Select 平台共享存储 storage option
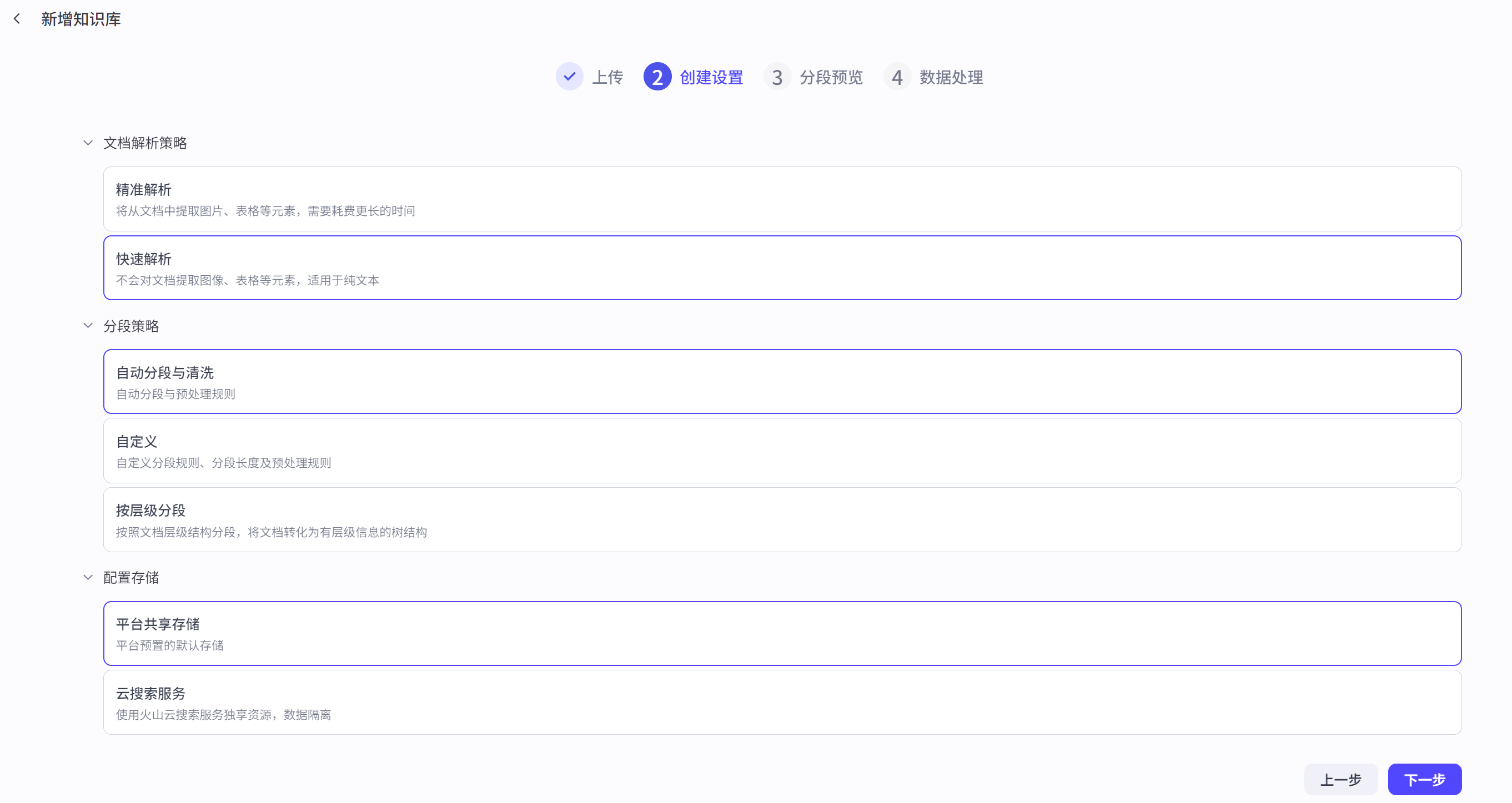The image size is (1512, 803). click(782, 634)
